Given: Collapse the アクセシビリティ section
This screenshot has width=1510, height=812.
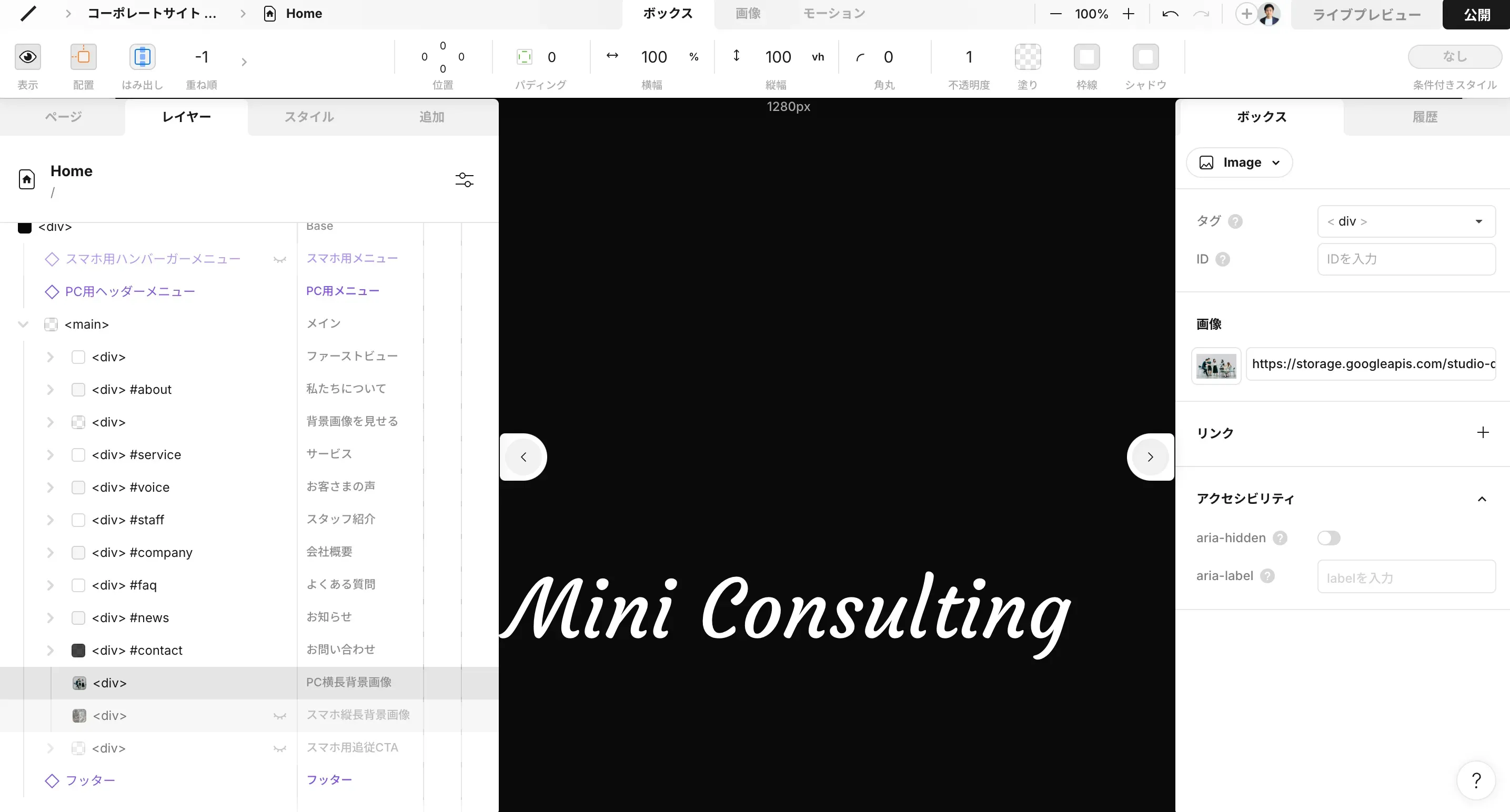Looking at the screenshot, I should (x=1481, y=499).
